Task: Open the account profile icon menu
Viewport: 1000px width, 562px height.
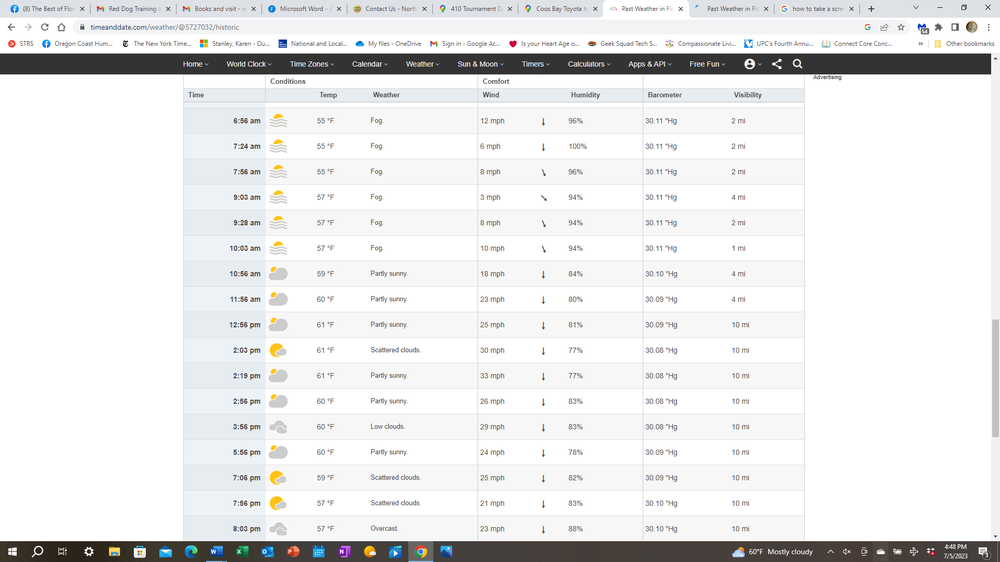Action: click(751, 64)
